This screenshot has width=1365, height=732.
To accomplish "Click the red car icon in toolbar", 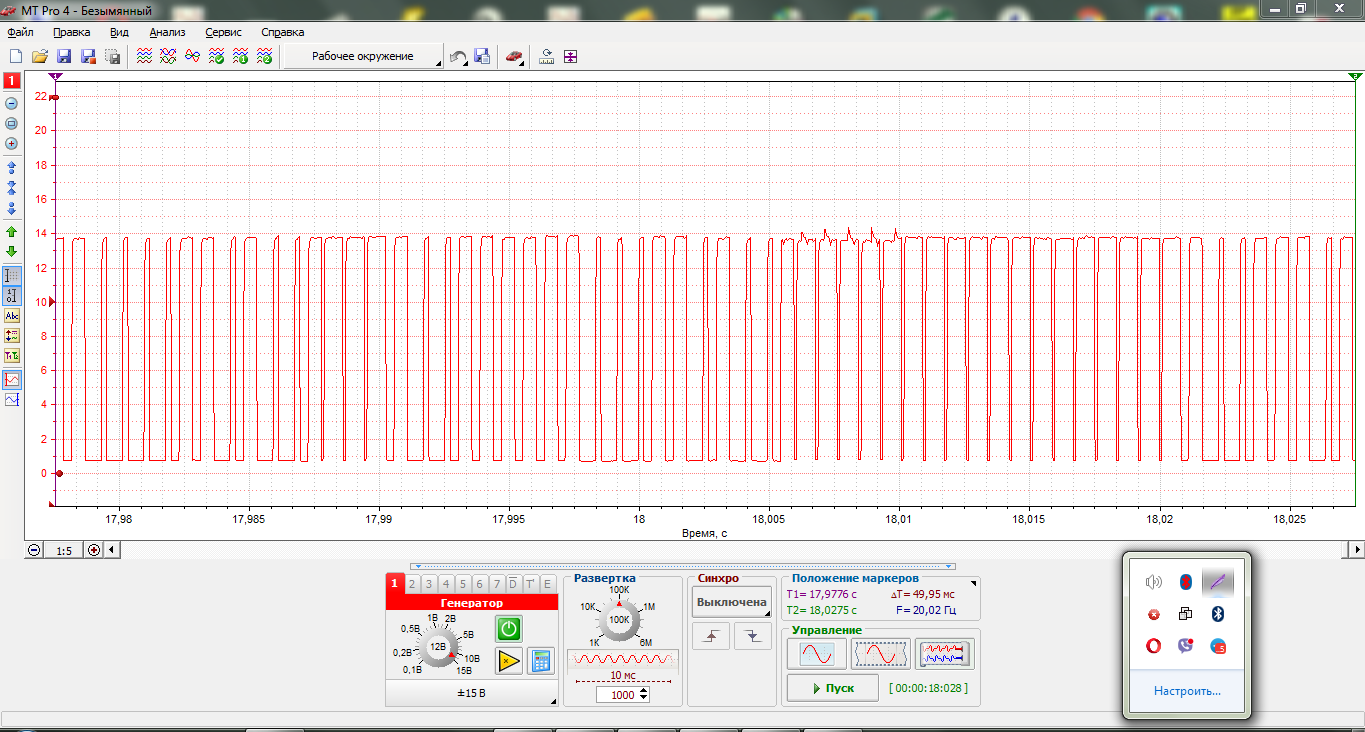I will (x=513, y=57).
